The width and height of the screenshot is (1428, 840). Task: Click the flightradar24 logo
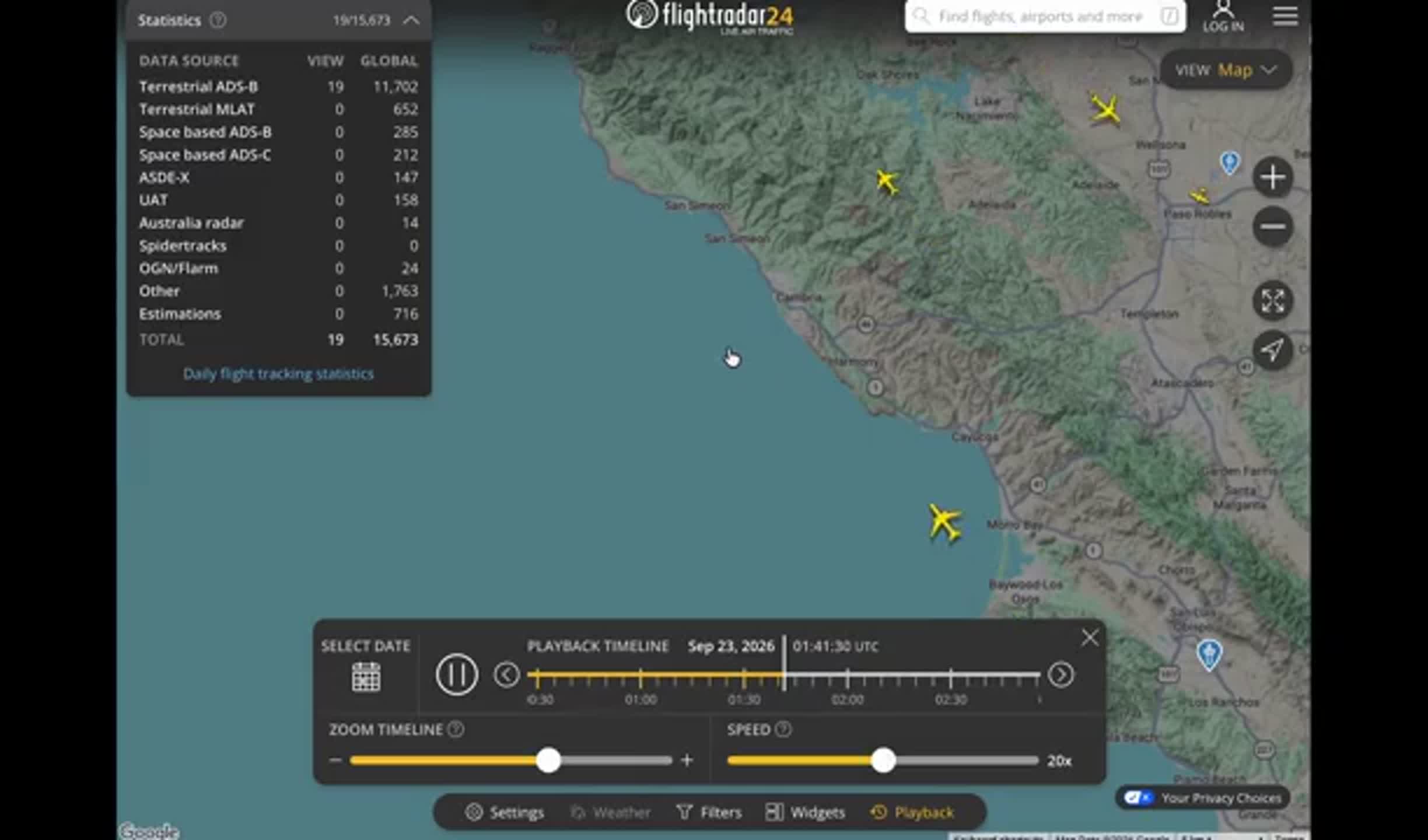(709, 16)
